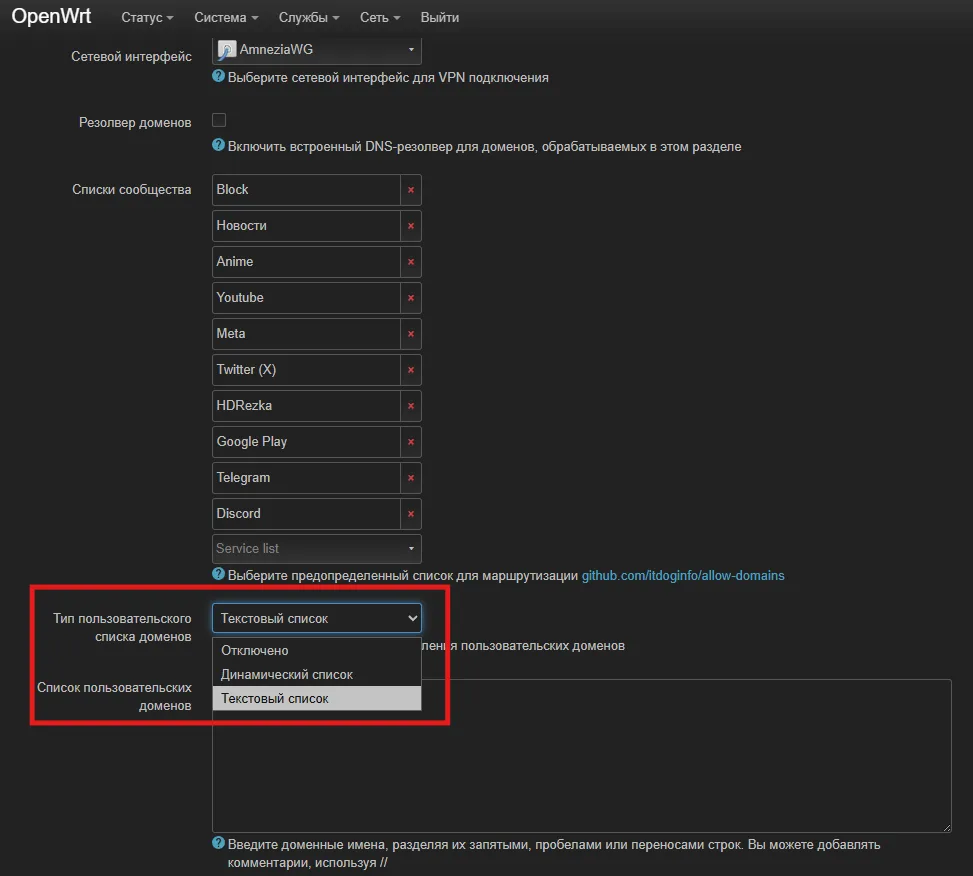This screenshot has height=876, width=973.
Task: Open the Тип пользовательского списка доменов dropdown
Action: coord(316,619)
